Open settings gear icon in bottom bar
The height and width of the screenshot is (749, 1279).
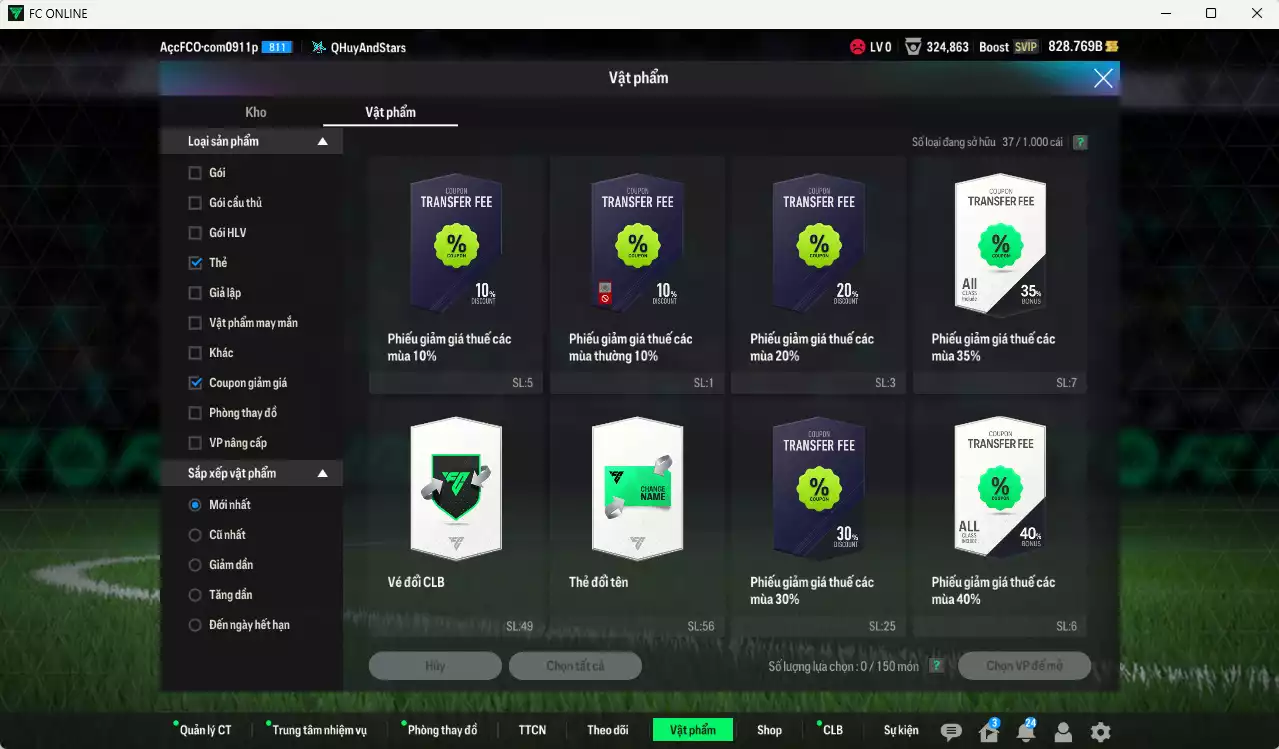(1100, 732)
